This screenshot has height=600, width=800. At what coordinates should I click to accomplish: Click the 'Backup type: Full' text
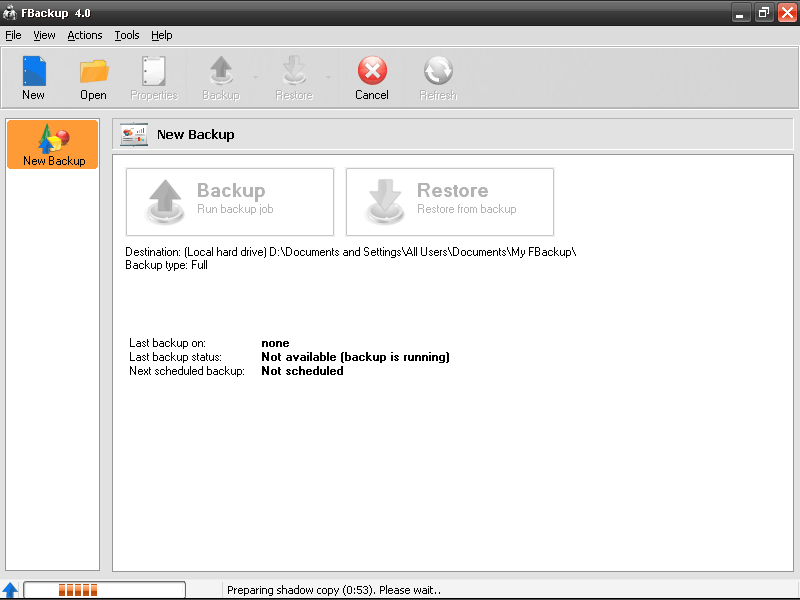pyautogui.click(x=166, y=265)
